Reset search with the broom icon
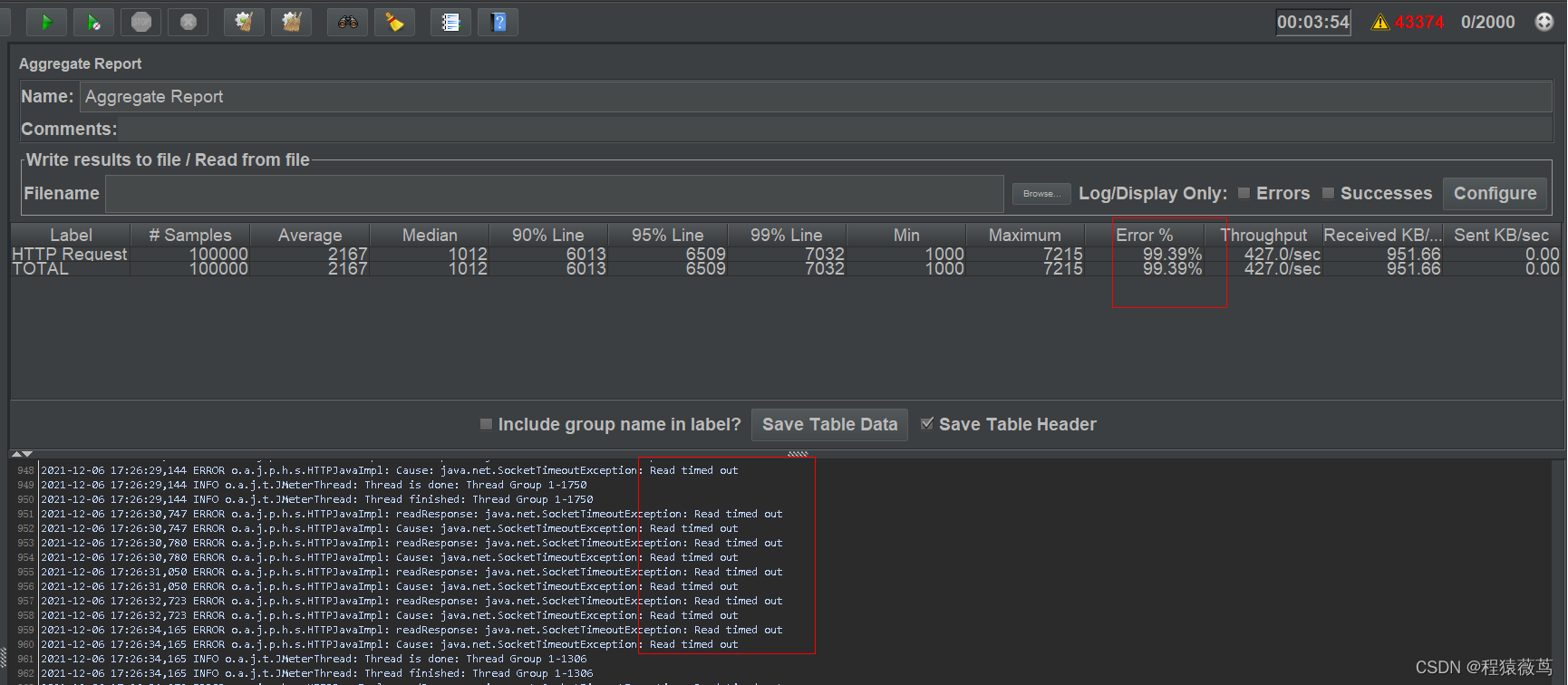This screenshot has height=685, width=1568. [394, 22]
